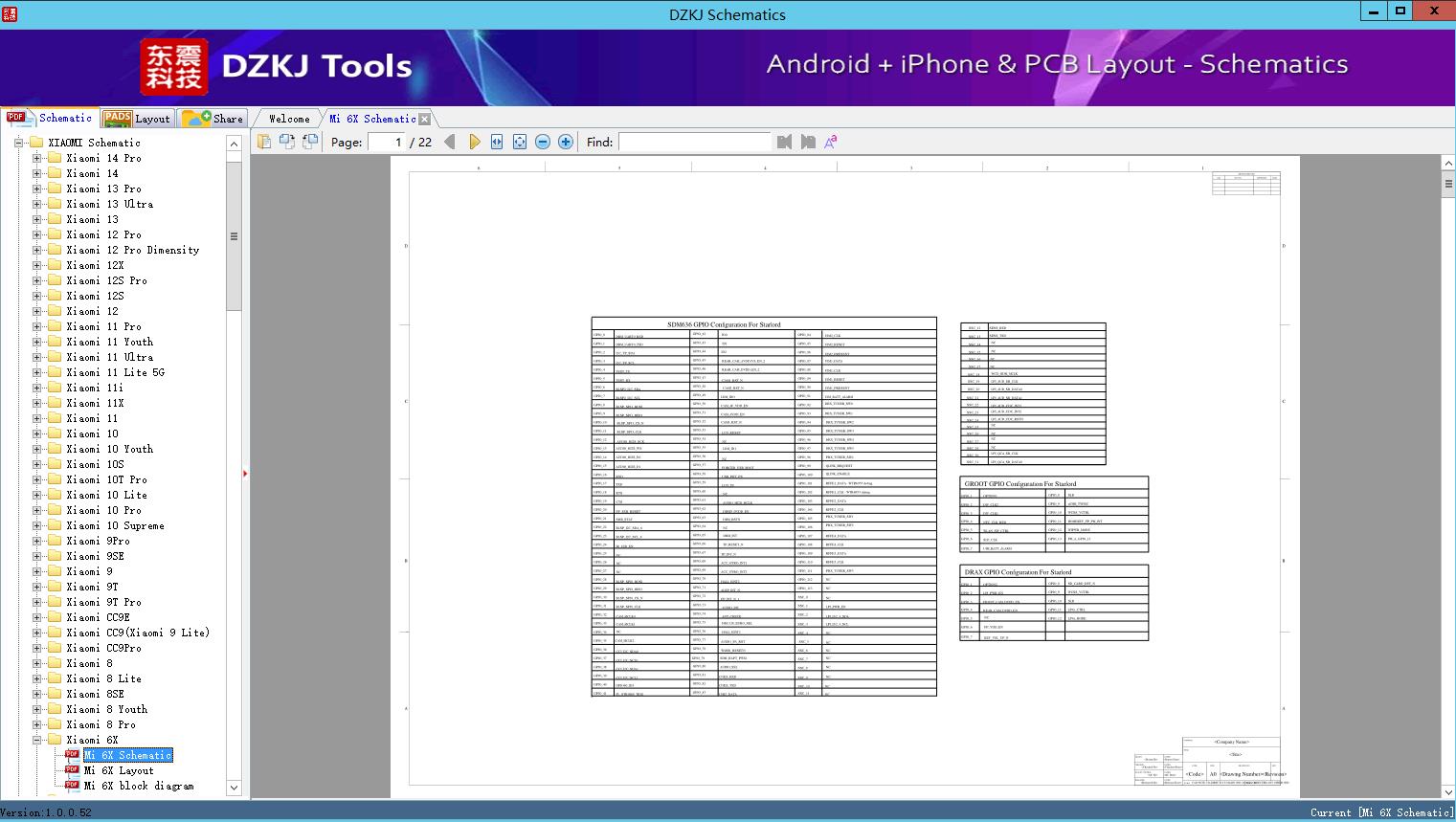Open the Mi 6X Layout file

tap(118, 770)
